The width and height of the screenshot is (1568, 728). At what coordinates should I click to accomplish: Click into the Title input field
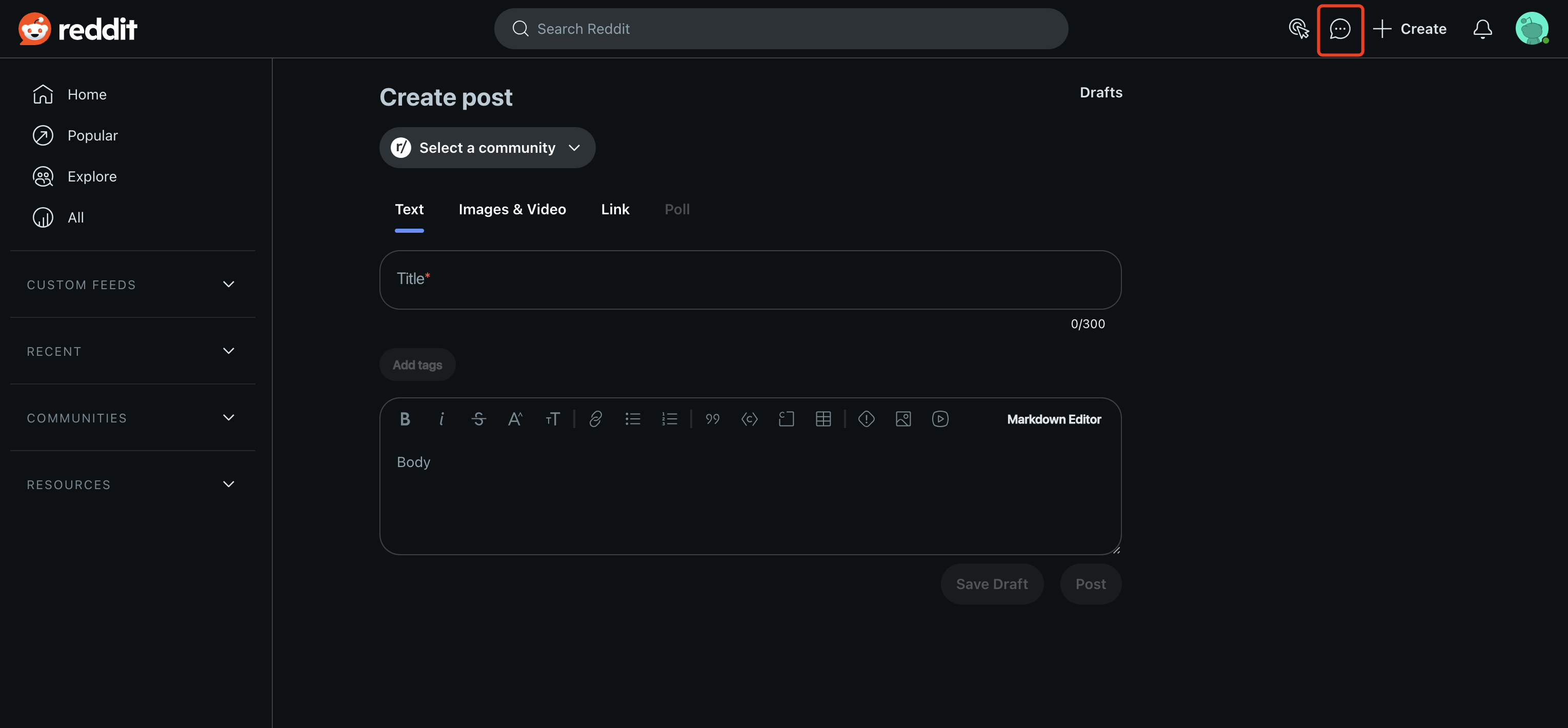pos(750,280)
